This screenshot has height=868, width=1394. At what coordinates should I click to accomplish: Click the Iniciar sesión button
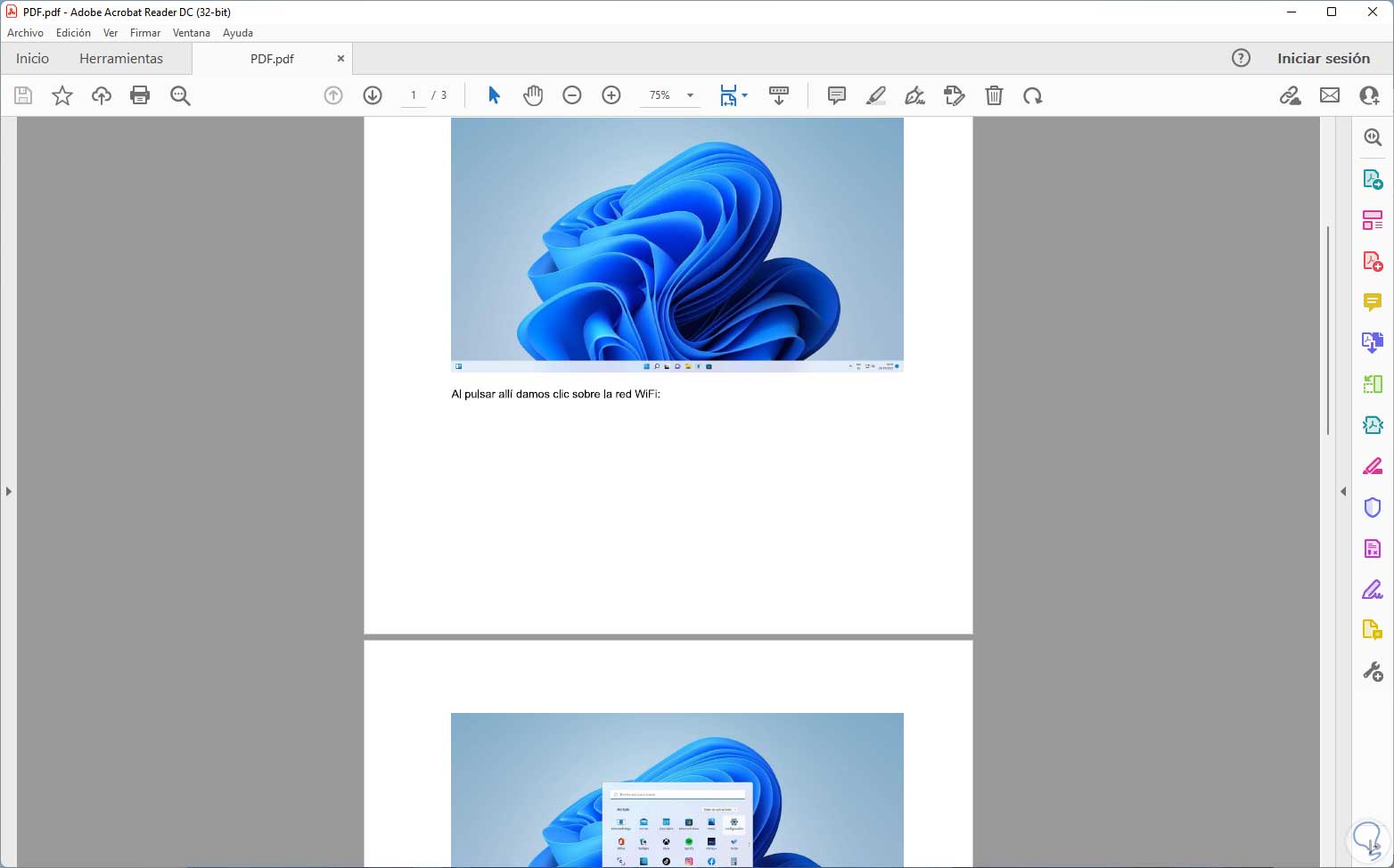tap(1324, 58)
